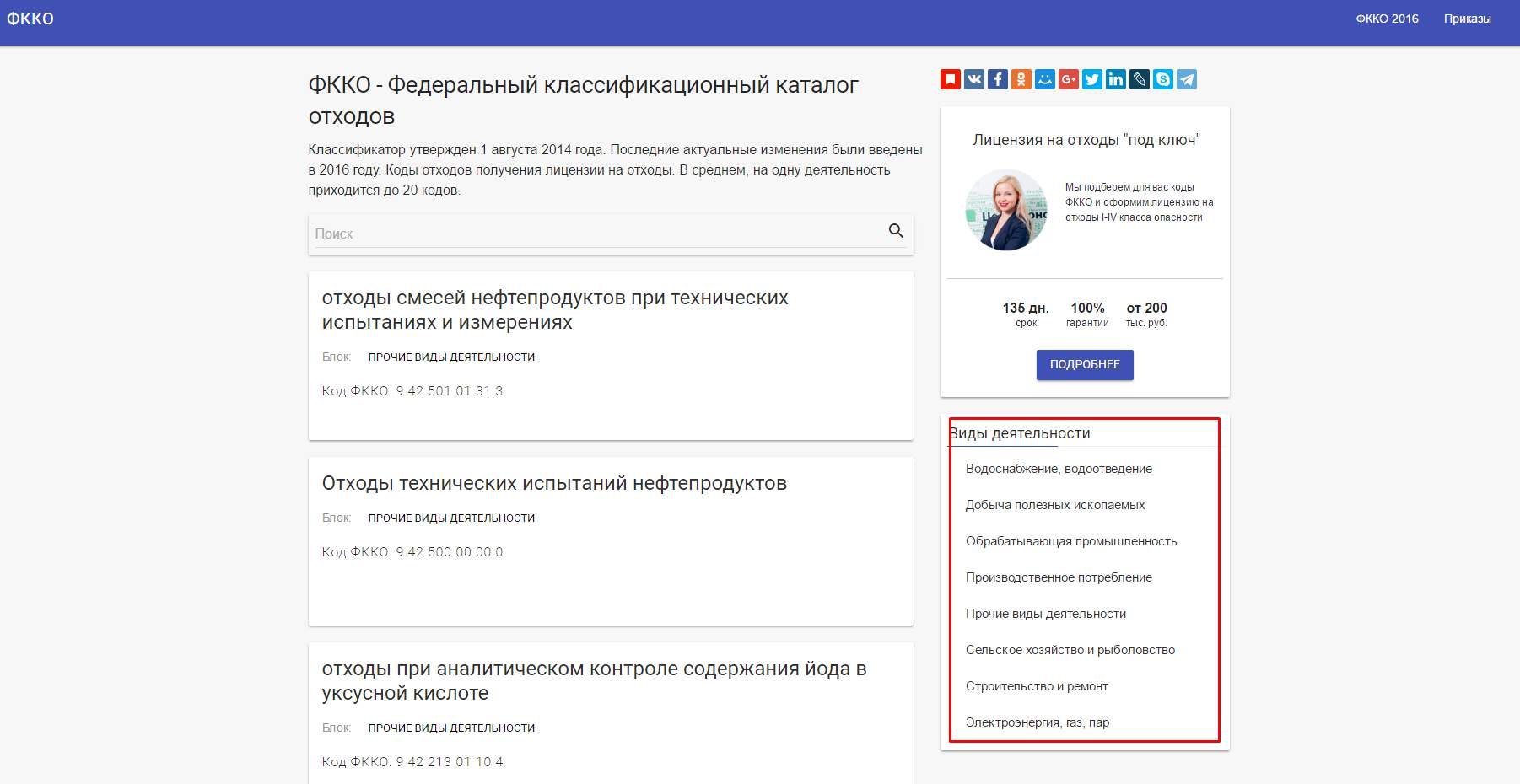Screen dimensions: 1520x784
Task: Share the page via the Google+ icon
Action: tap(1069, 78)
